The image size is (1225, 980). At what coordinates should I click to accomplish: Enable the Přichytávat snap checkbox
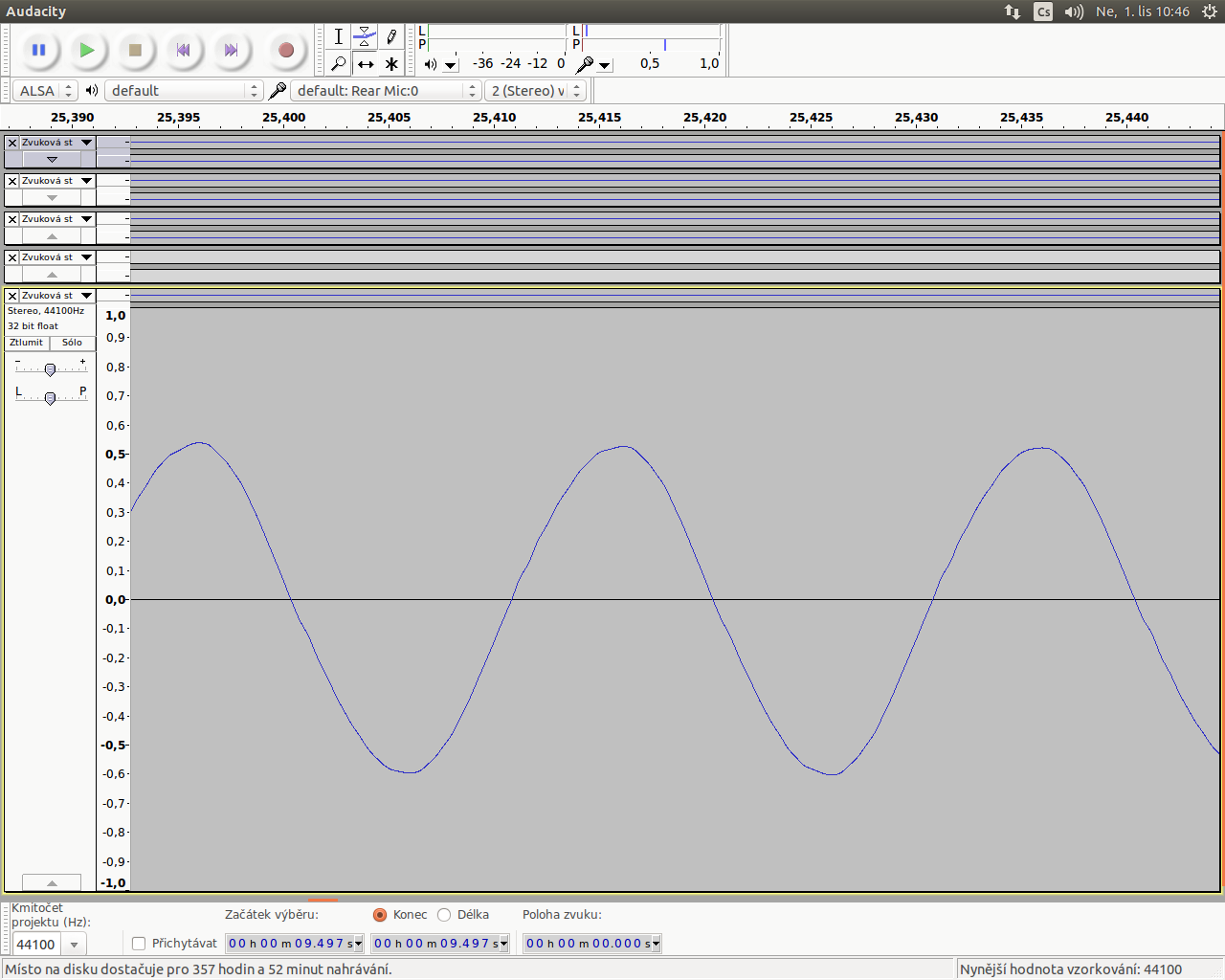139,944
